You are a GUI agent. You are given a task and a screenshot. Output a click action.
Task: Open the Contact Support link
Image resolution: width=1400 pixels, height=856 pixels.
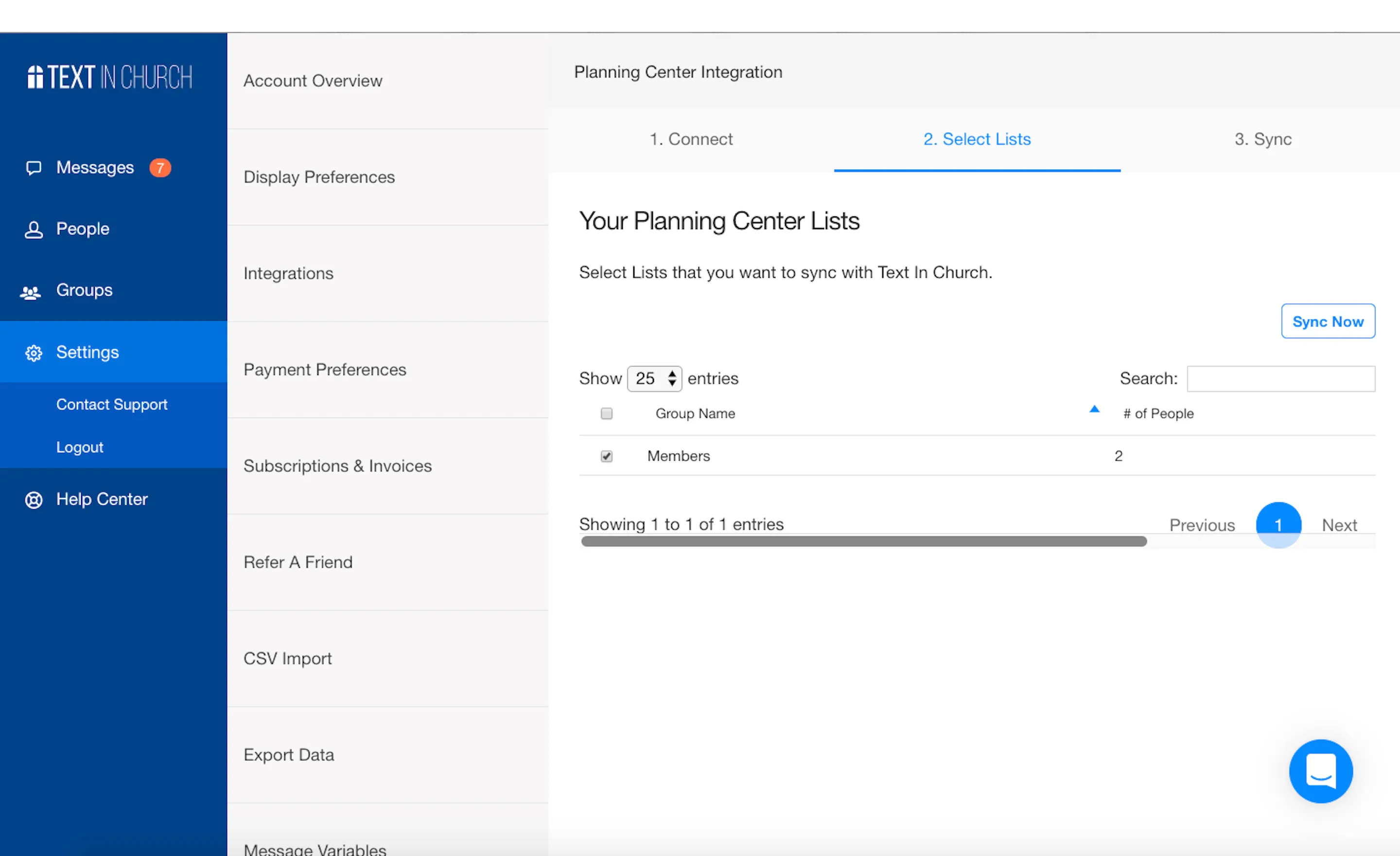111,405
